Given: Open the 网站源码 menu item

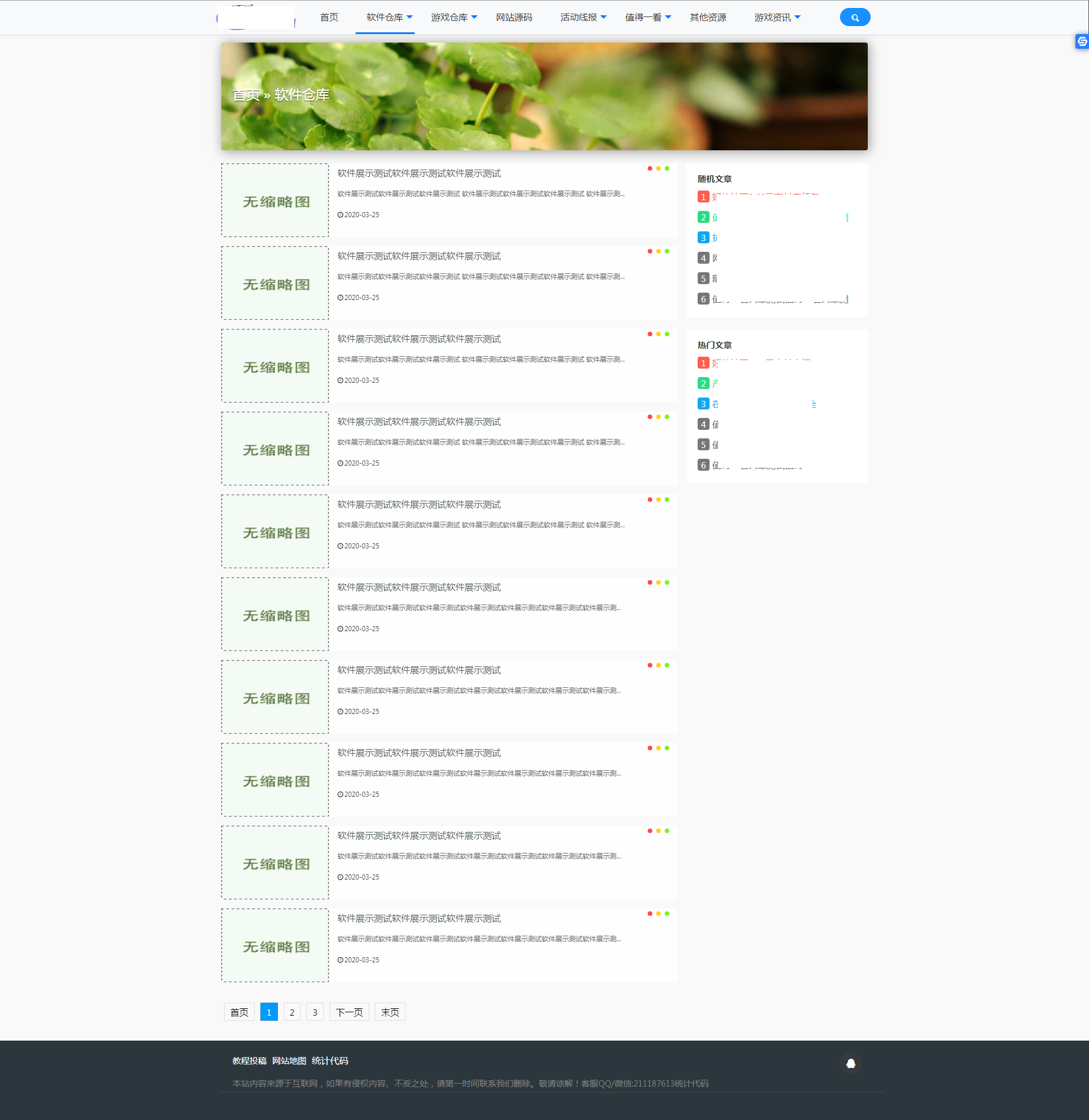Looking at the screenshot, I should click(x=514, y=17).
